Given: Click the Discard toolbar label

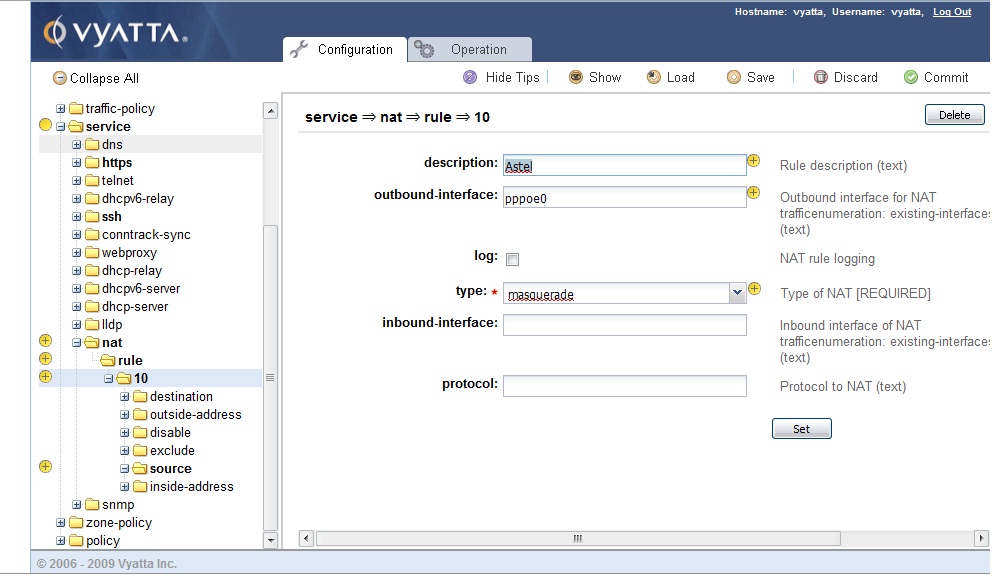Looking at the screenshot, I should [855, 77].
